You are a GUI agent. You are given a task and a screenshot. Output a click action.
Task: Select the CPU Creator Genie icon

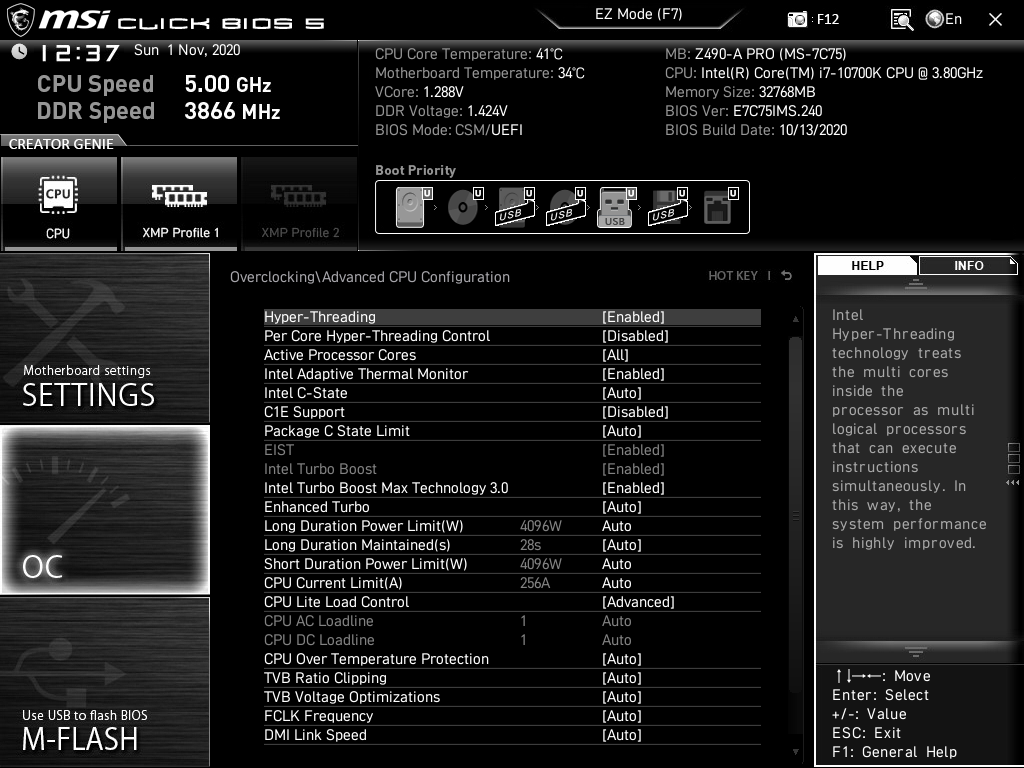pos(59,204)
